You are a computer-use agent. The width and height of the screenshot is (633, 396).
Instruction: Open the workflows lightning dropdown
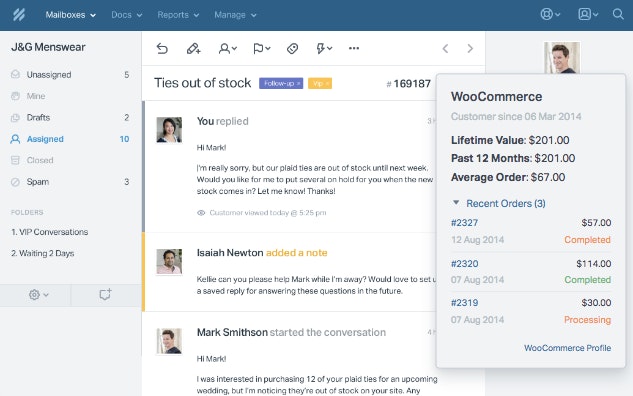coord(324,49)
